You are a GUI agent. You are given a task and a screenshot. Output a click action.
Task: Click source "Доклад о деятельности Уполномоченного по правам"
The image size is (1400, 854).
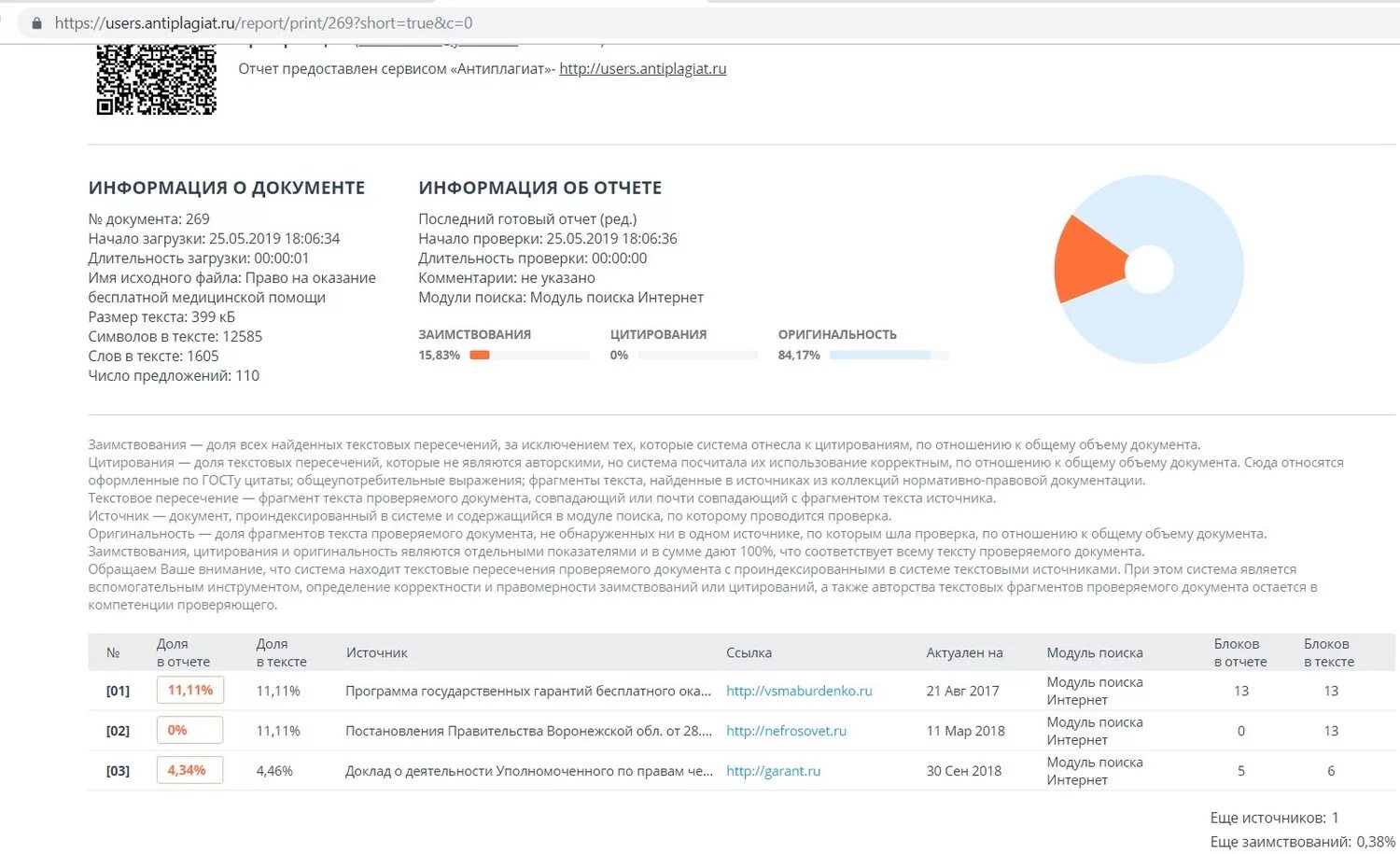pyautogui.click(x=528, y=772)
